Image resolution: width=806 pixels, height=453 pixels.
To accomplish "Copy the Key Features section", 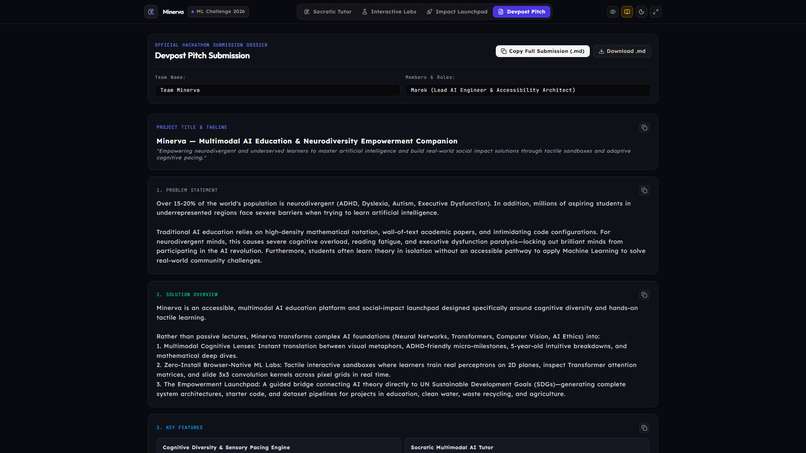I will pos(644,428).
